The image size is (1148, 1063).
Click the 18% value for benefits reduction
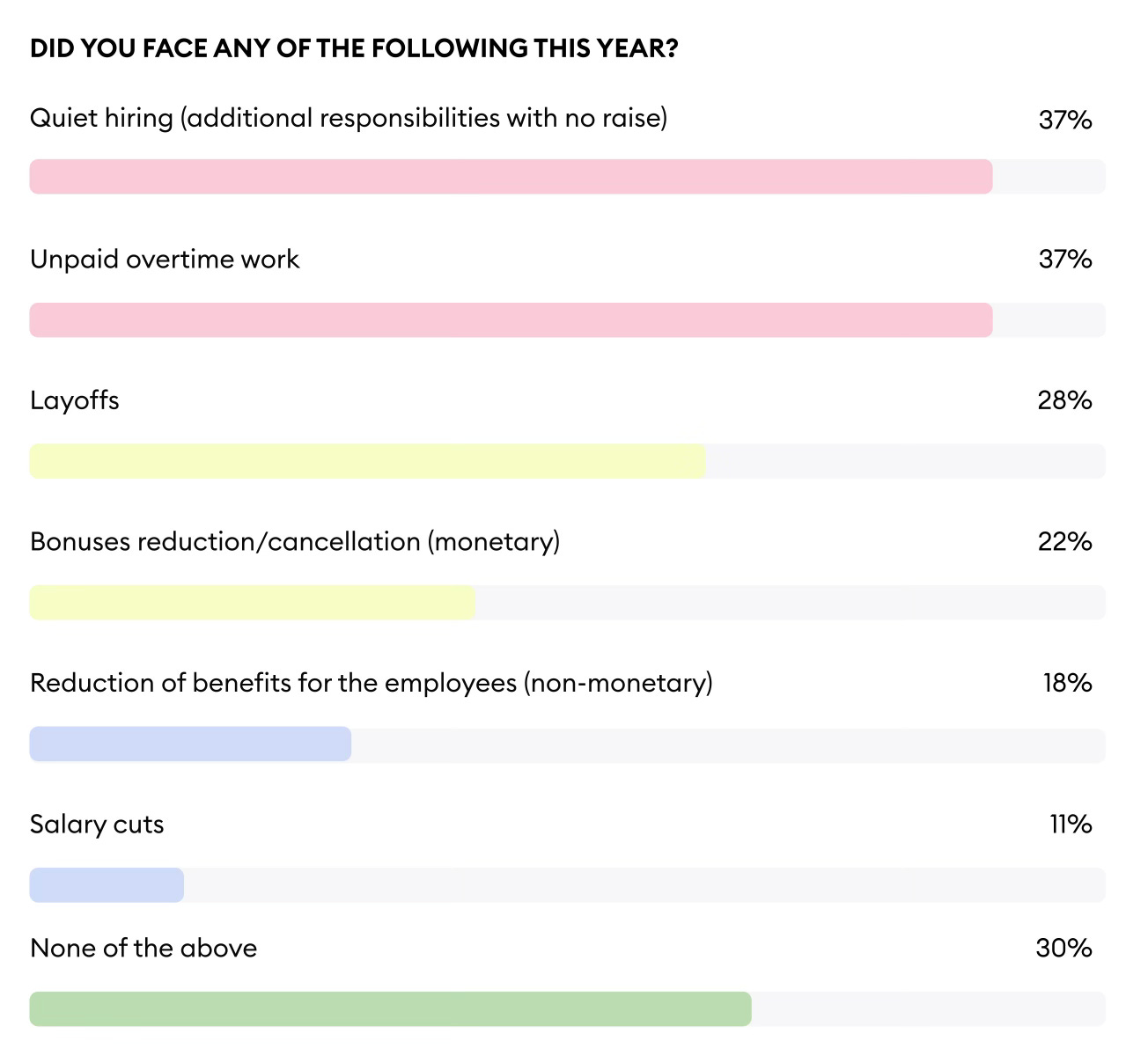pyautogui.click(x=1067, y=683)
